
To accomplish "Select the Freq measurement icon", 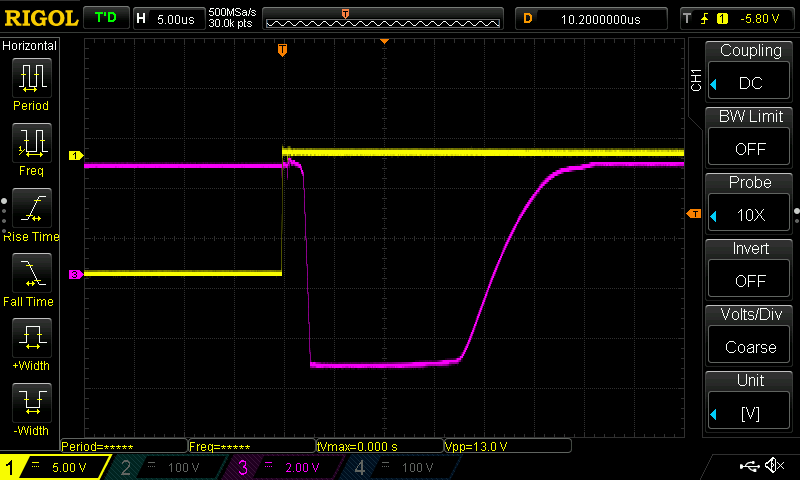I will 32,142.
